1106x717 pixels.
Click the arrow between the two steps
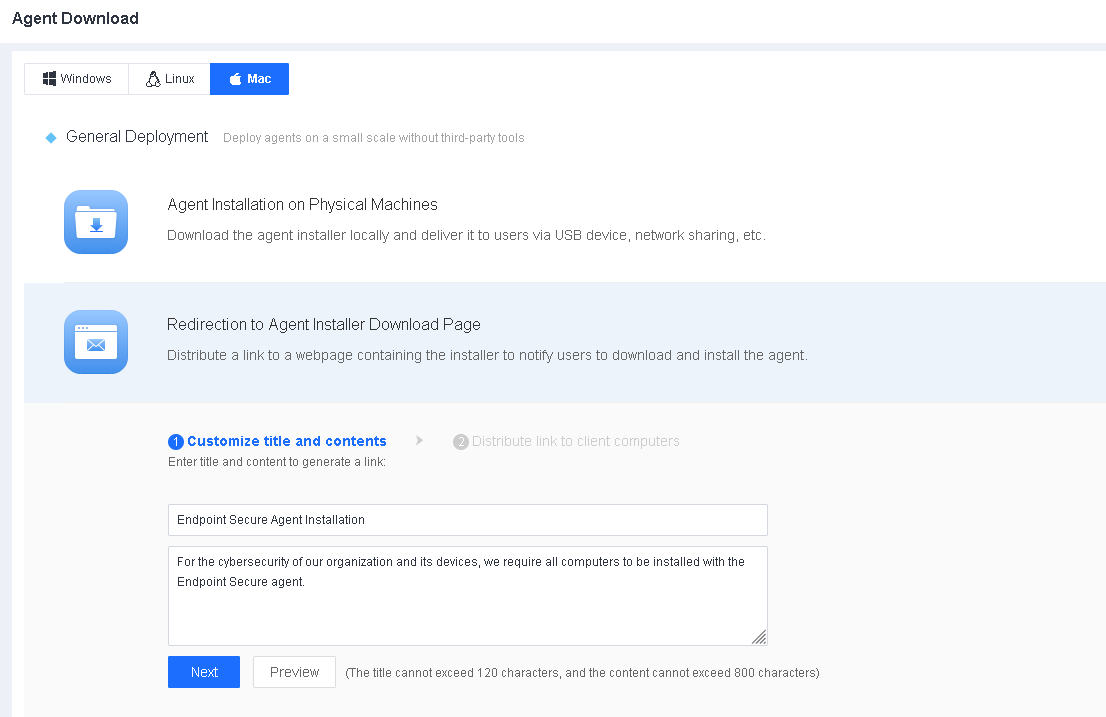(x=420, y=440)
